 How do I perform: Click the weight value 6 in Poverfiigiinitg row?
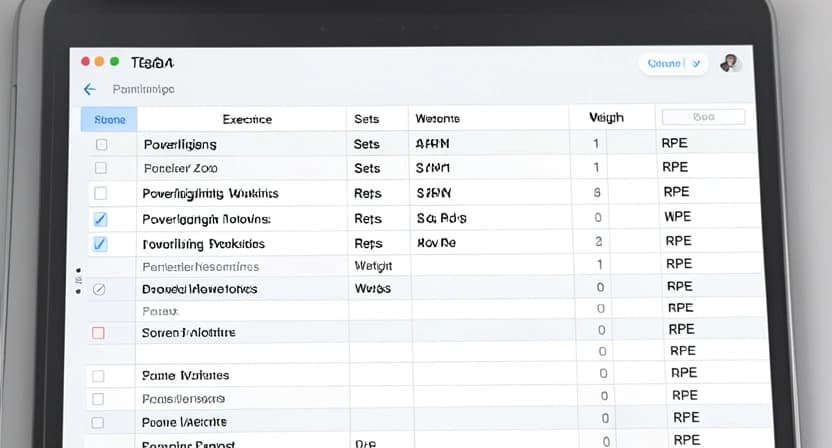click(x=597, y=192)
